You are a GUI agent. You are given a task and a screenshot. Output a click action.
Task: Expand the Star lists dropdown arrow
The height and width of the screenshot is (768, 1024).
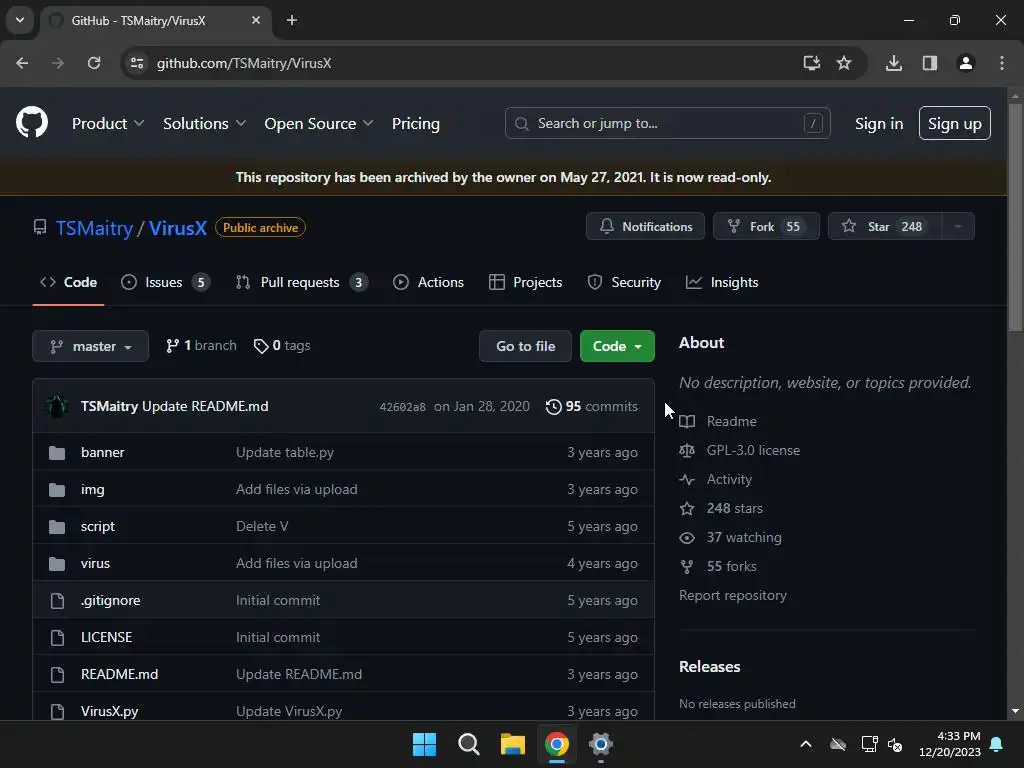coord(958,227)
